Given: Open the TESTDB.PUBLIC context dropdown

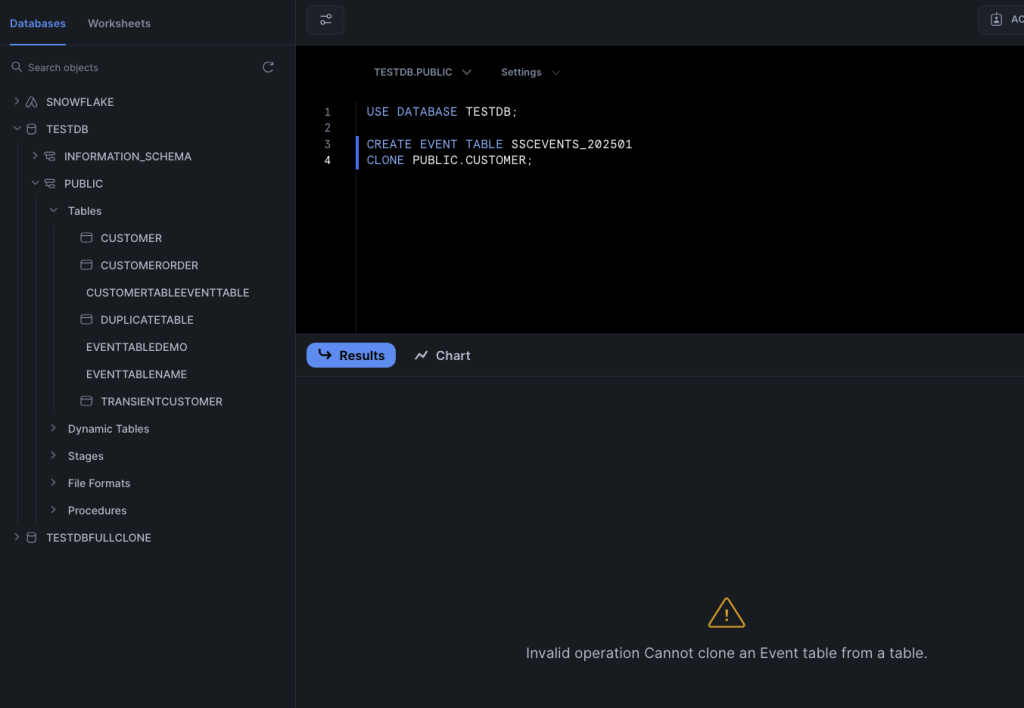Looking at the screenshot, I should pyautogui.click(x=422, y=72).
